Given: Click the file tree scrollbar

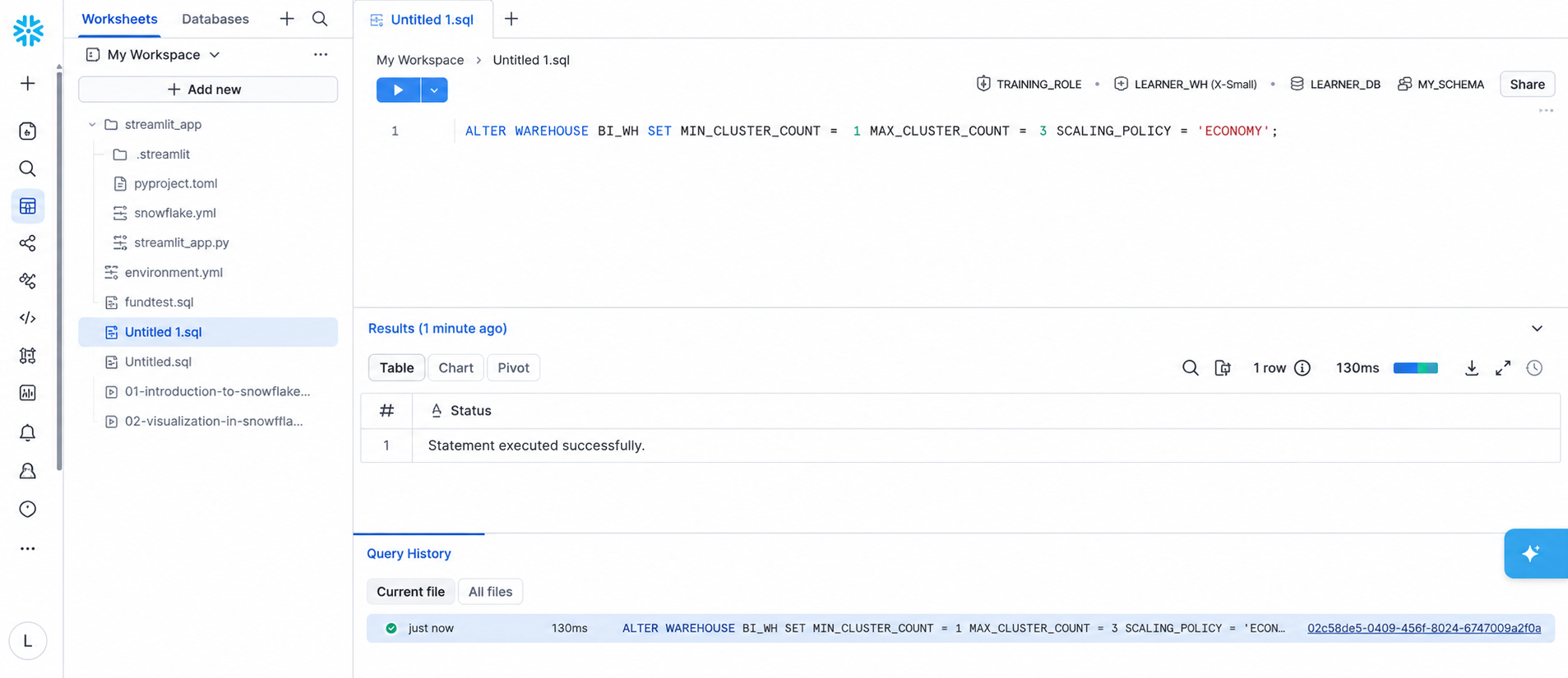Looking at the screenshot, I should click(59, 271).
